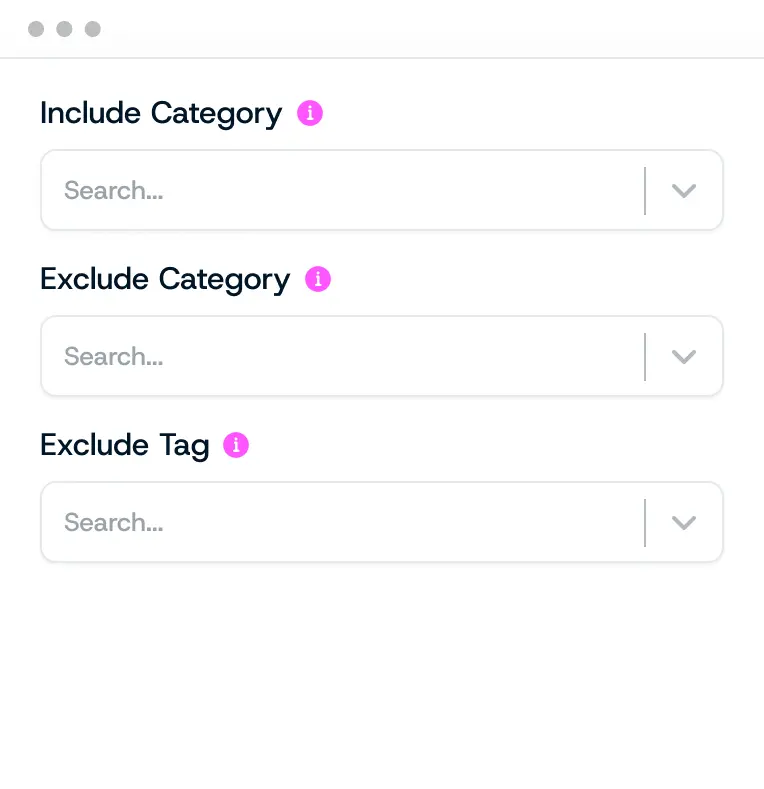Image resolution: width=764 pixels, height=789 pixels.
Task: Click the divider line in Exclude Tag box
Action: pyautogui.click(x=645, y=523)
